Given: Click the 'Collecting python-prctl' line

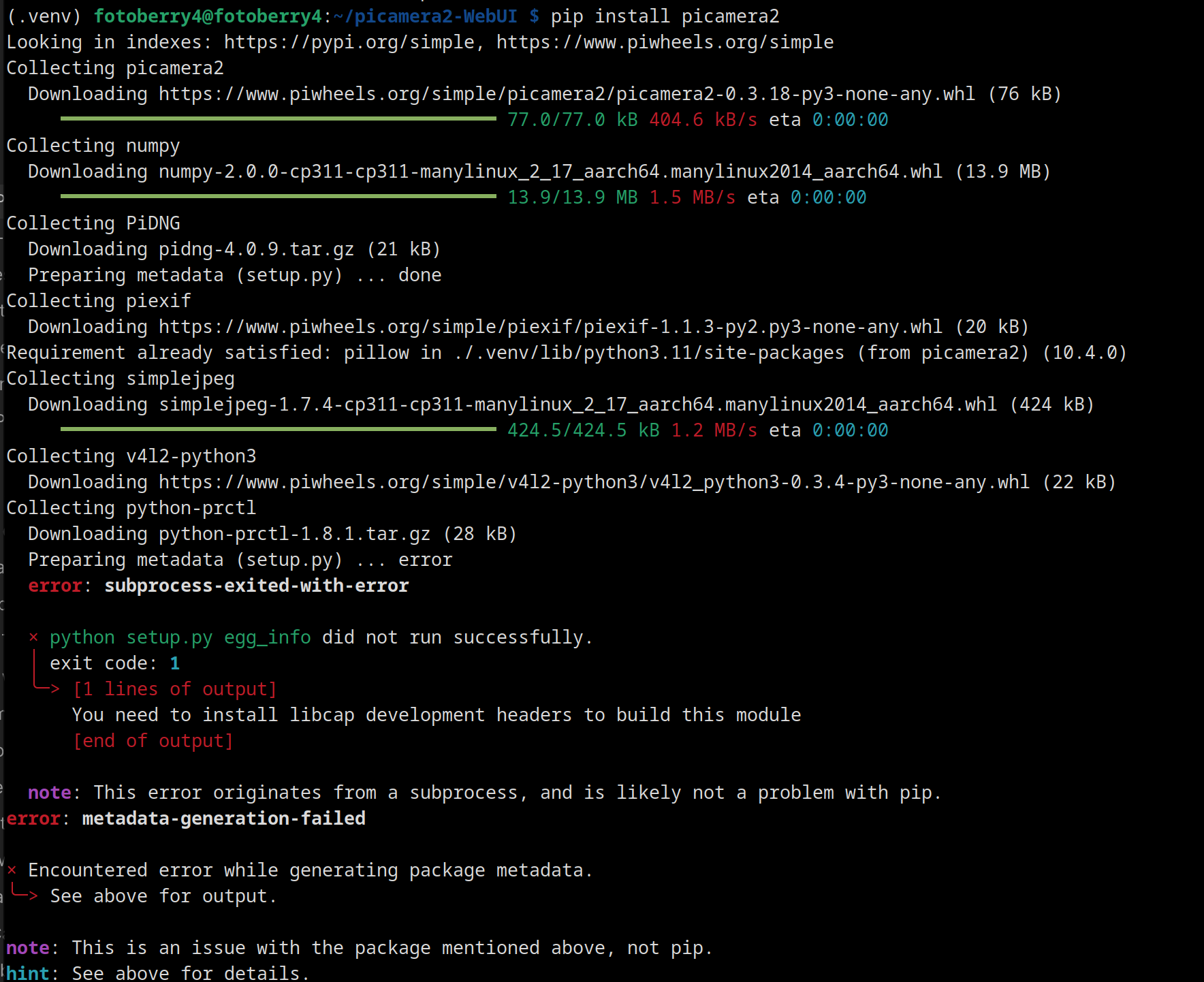Looking at the screenshot, I should 131,508.
